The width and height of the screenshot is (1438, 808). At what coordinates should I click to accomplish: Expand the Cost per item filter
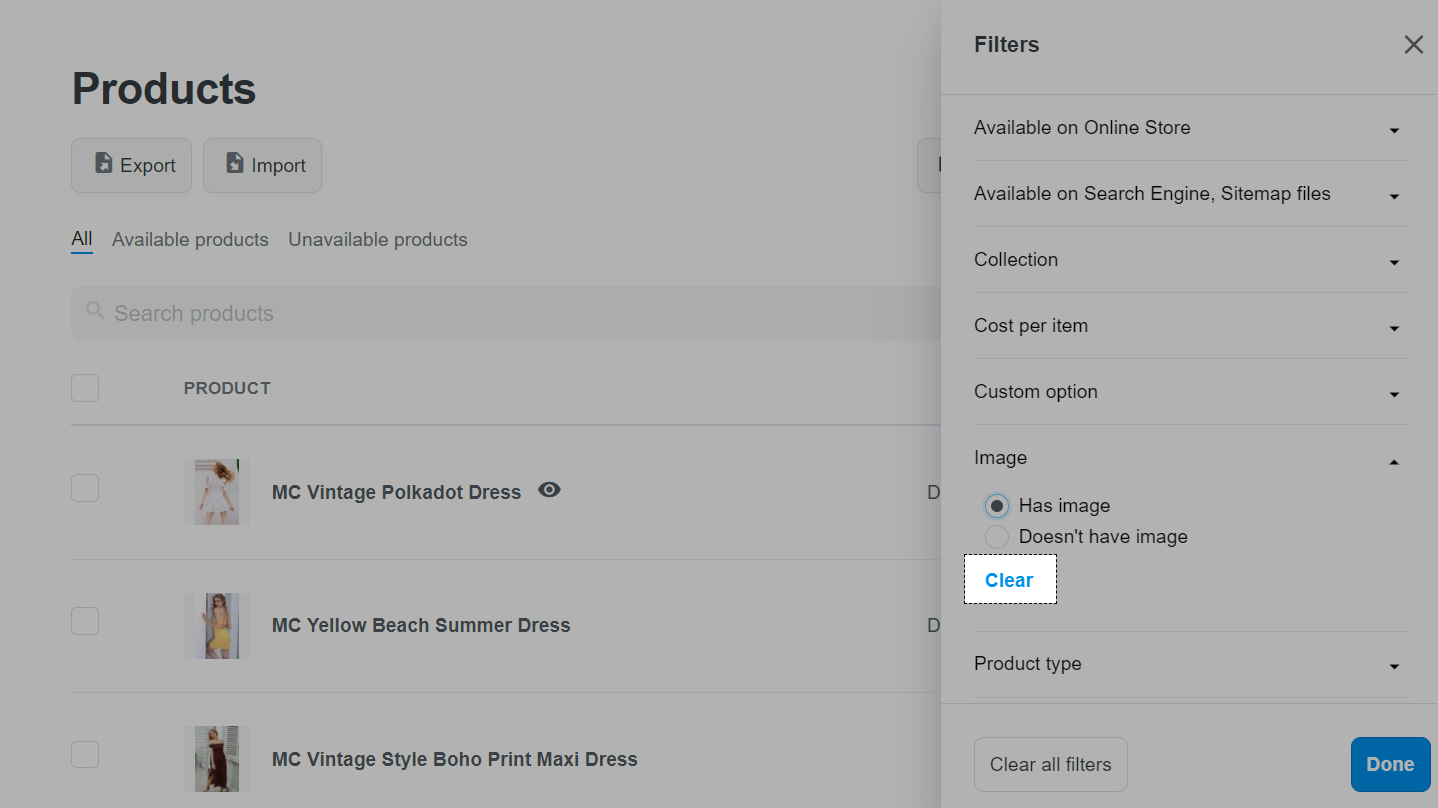[1192, 326]
